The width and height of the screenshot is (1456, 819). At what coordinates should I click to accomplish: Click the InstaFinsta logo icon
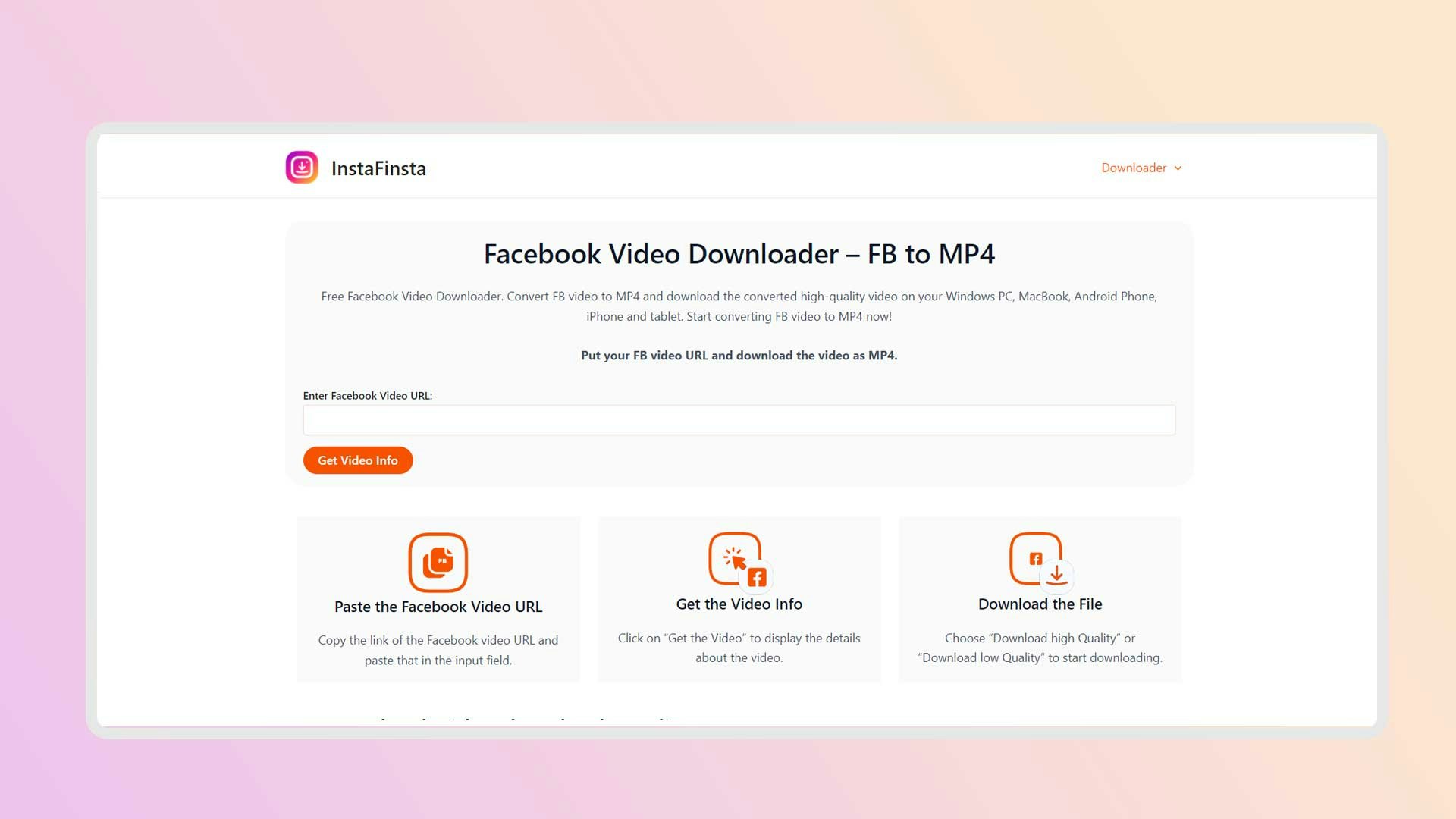(302, 168)
